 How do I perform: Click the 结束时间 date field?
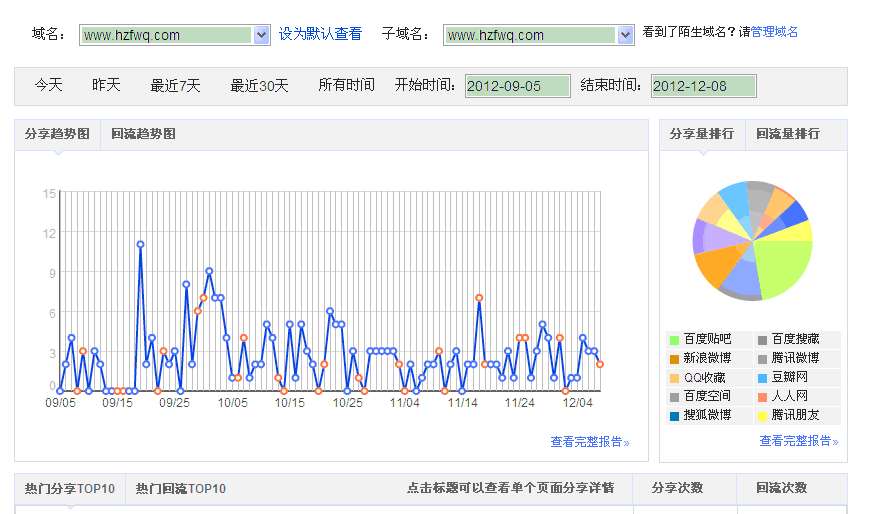[x=703, y=86]
